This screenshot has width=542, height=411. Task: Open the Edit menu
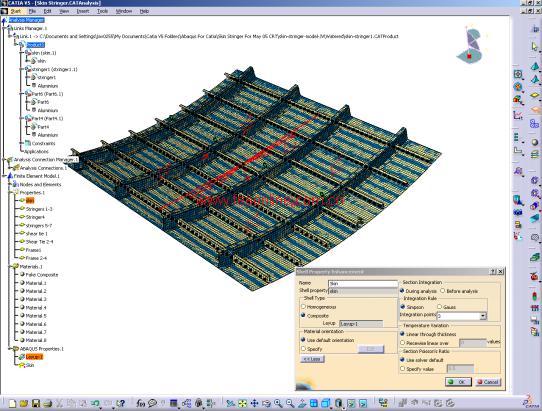pos(47,11)
